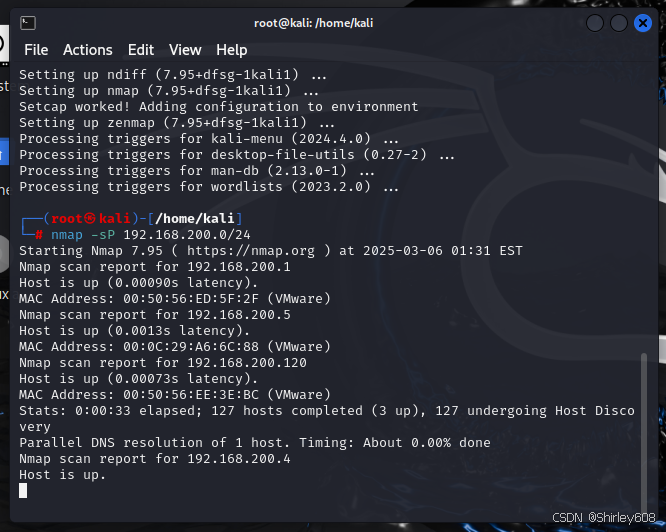The height and width of the screenshot is (532, 666).
Task: Click the 'nmap -sP 192.168.200.0/24' command
Action: tap(151, 235)
